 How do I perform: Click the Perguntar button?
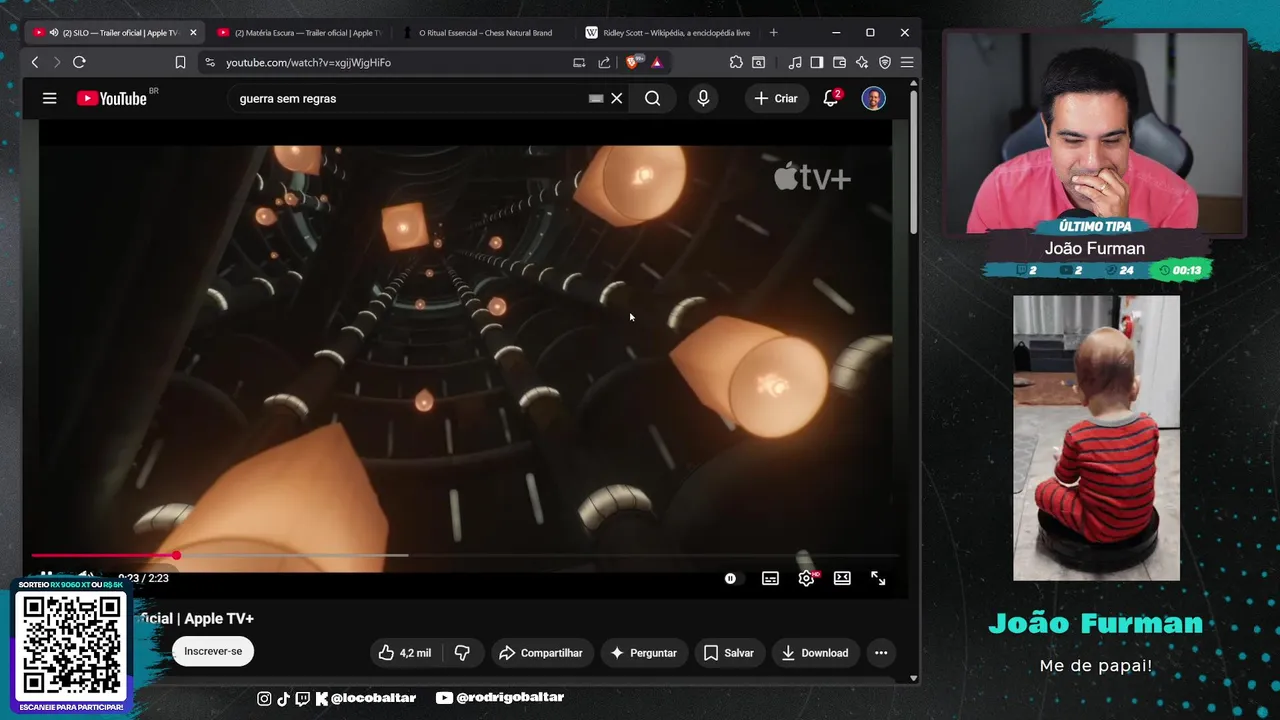[x=643, y=653]
